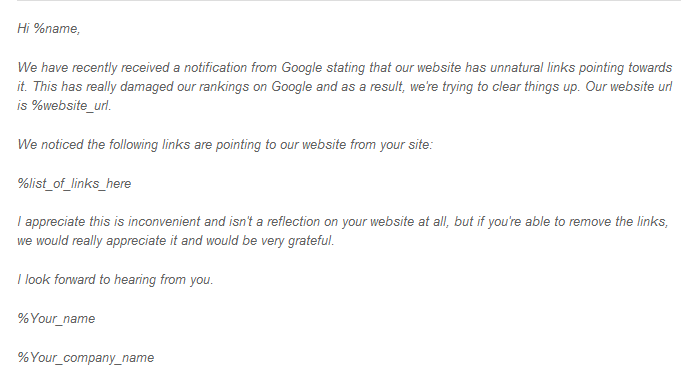This screenshot has height=389, width=699.
Task: Select the %list_of_links_here placeholder
Action: tap(74, 184)
